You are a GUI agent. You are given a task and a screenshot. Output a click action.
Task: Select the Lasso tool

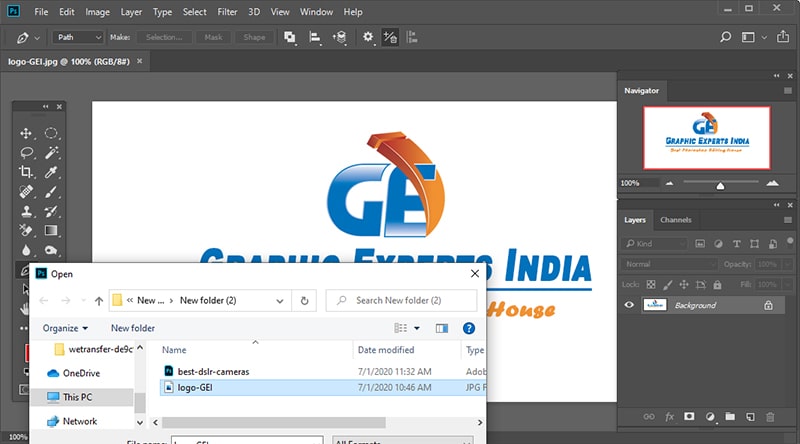click(x=26, y=153)
